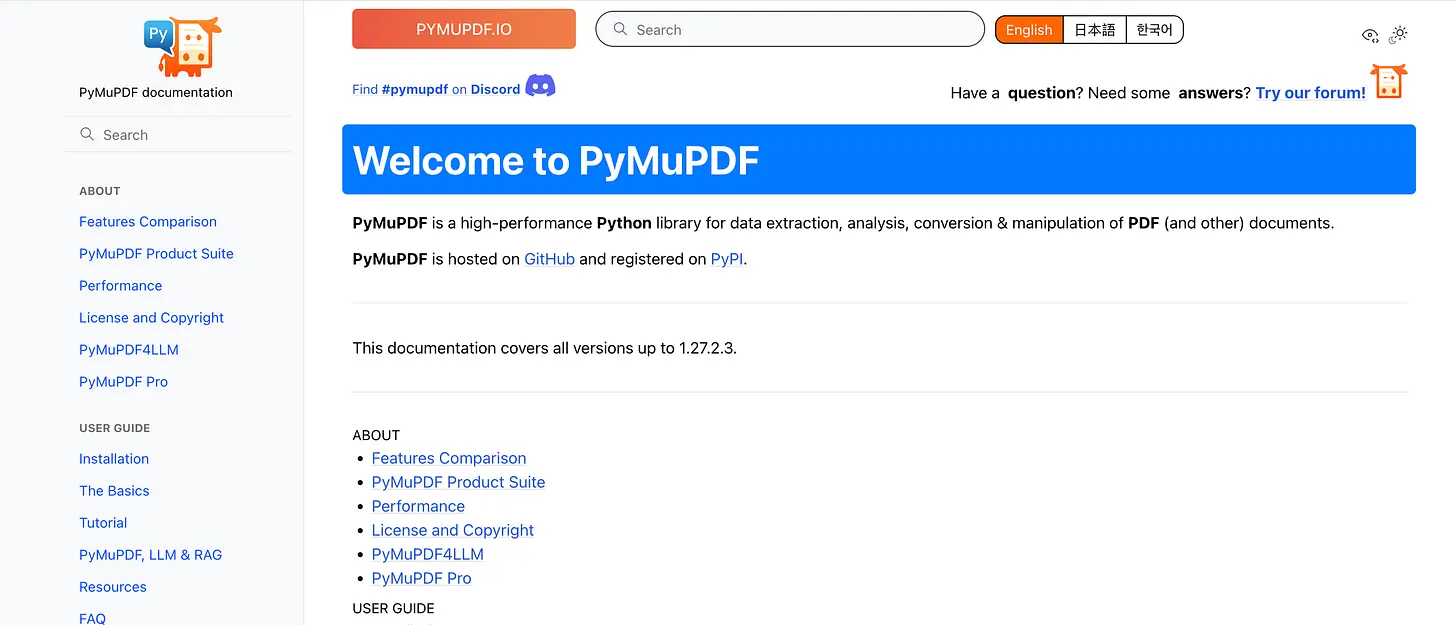Open the 'Find #pymupdf on Discord' link

coord(436,89)
